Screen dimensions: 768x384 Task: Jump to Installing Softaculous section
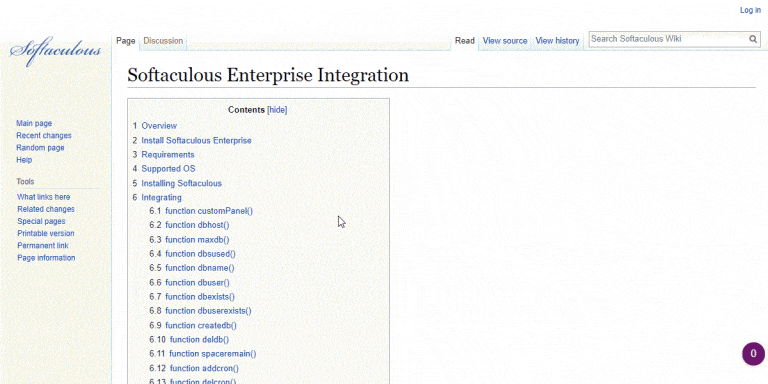182,184
